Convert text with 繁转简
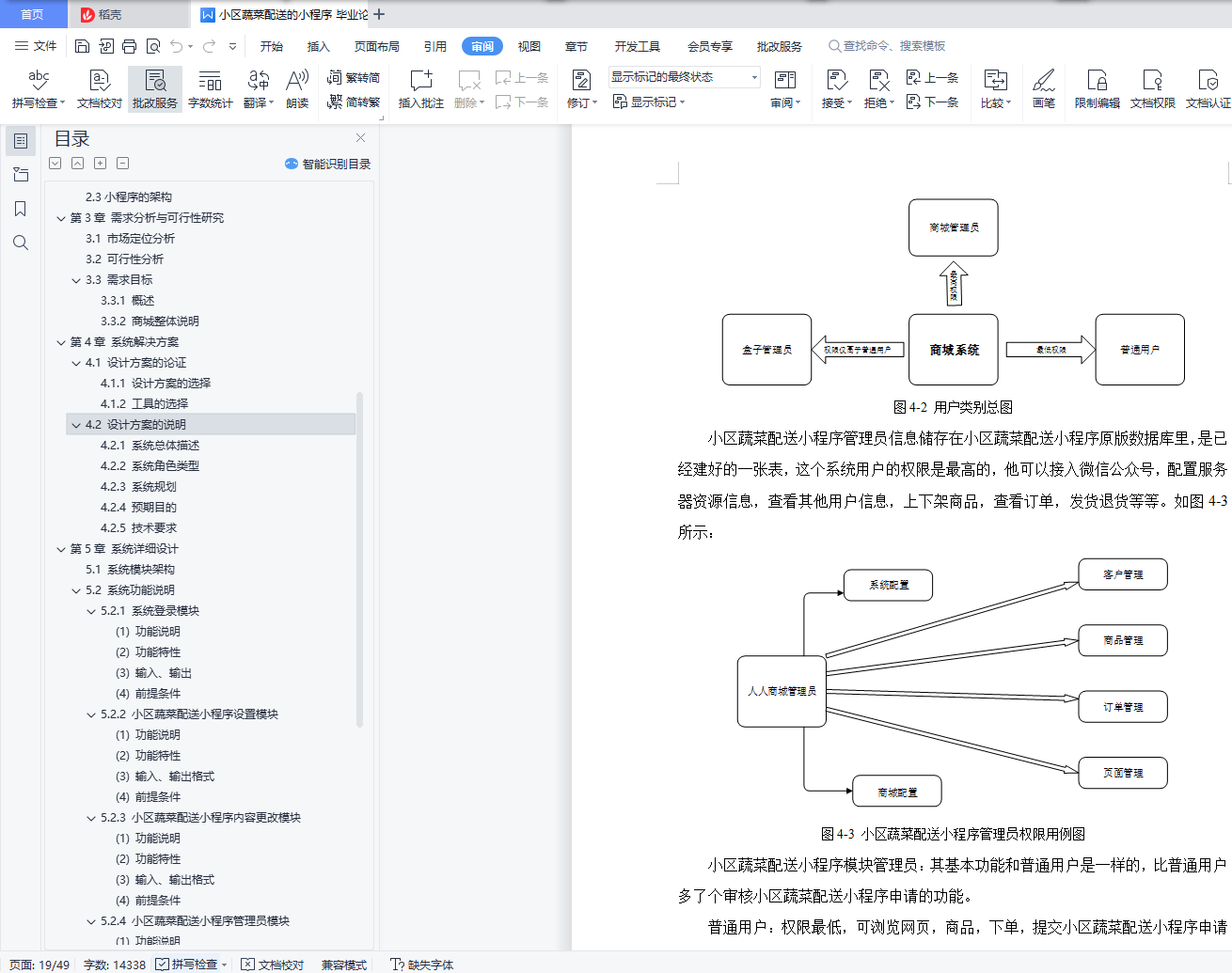The height and width of the screenshot is (973, 1232). pos(354,78)
